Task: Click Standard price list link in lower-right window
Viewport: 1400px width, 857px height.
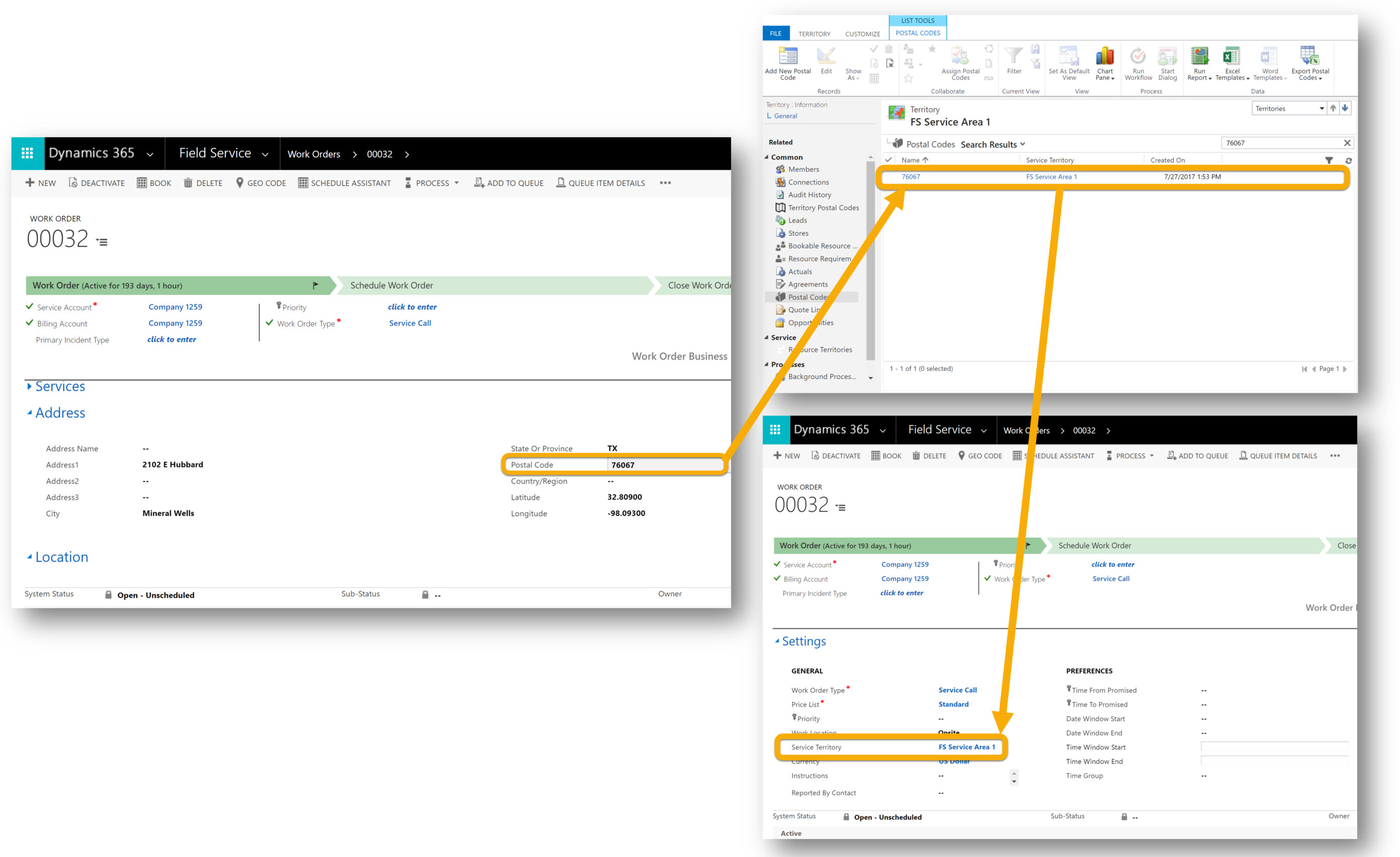Action: tap(953, 704)
